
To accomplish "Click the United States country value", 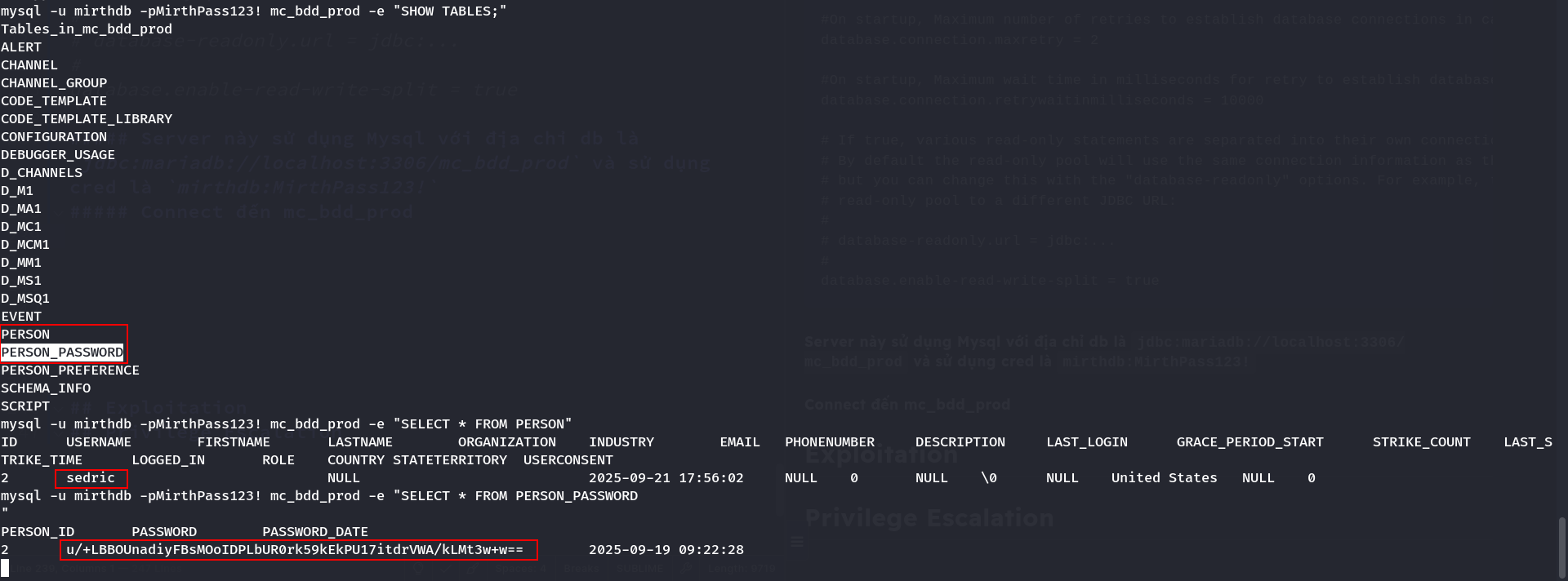I will (1164, 478).
